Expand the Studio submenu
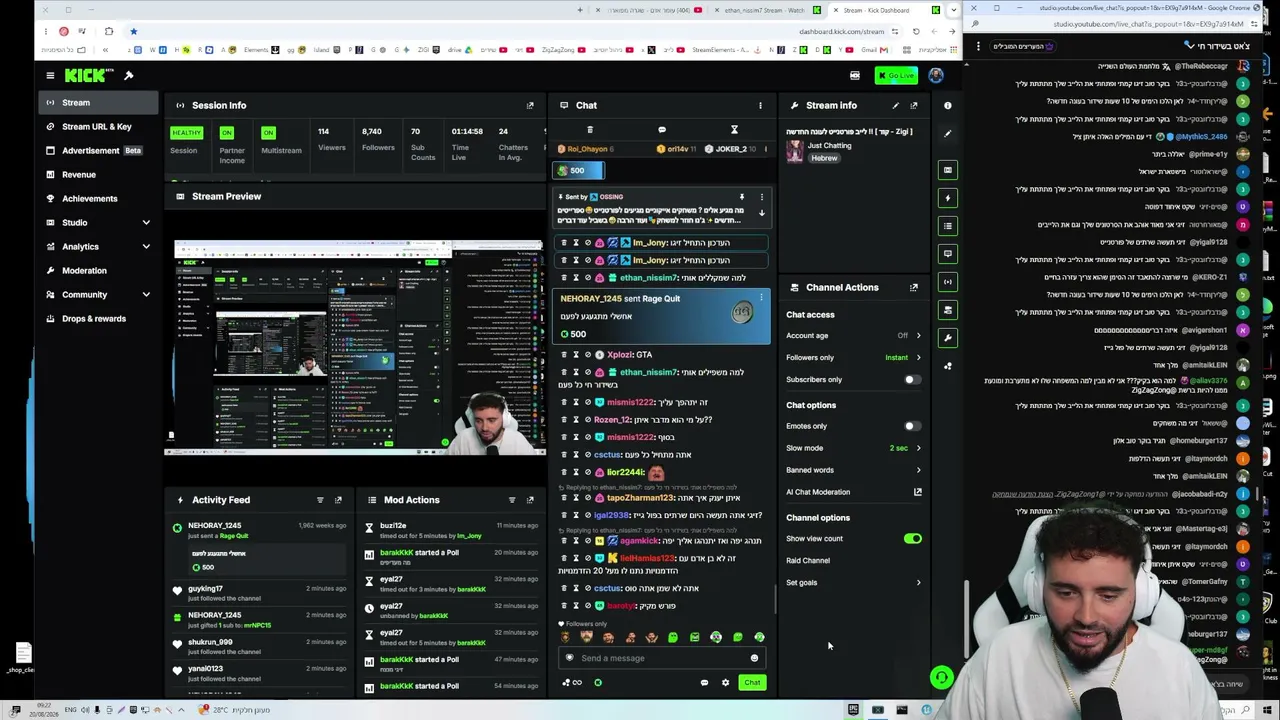The image size is (1280, 720). [146, 222]
